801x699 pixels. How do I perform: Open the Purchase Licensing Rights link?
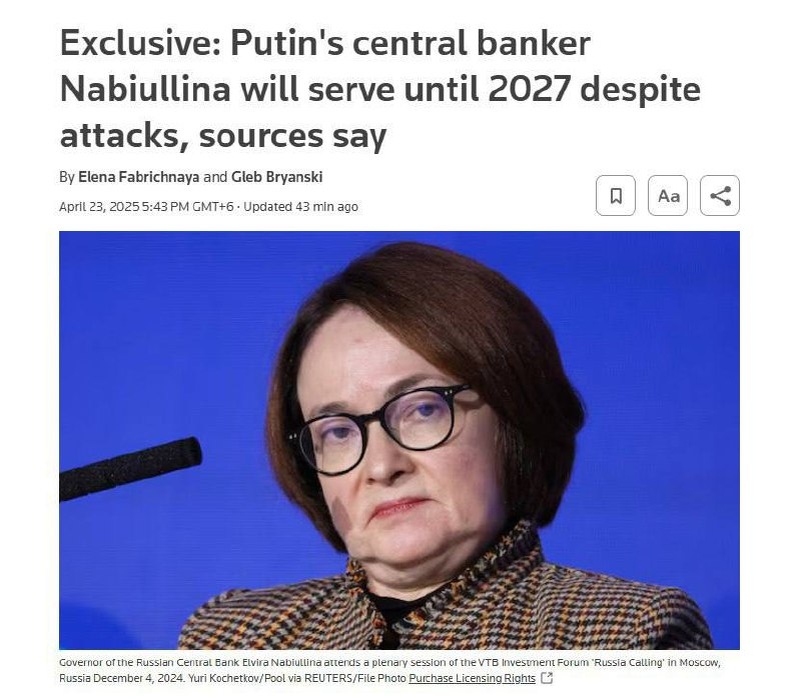[x=472, y=678]
